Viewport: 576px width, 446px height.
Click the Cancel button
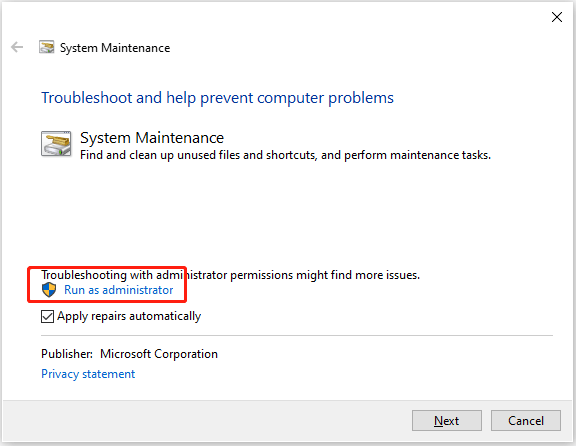coord(526,420)
